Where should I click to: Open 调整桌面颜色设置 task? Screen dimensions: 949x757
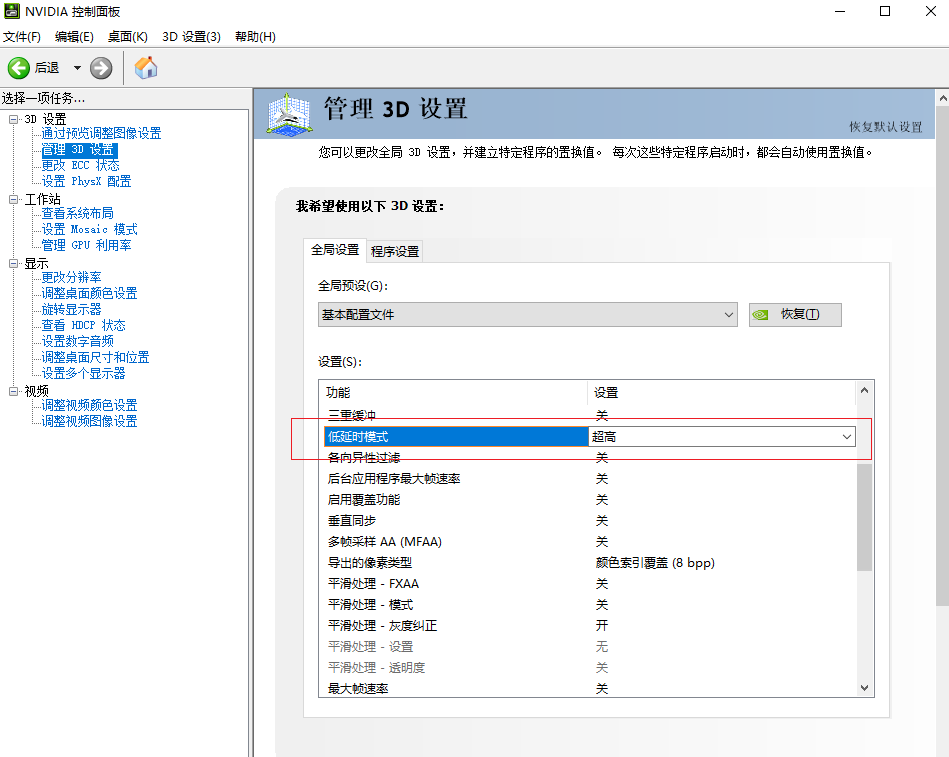89,293
